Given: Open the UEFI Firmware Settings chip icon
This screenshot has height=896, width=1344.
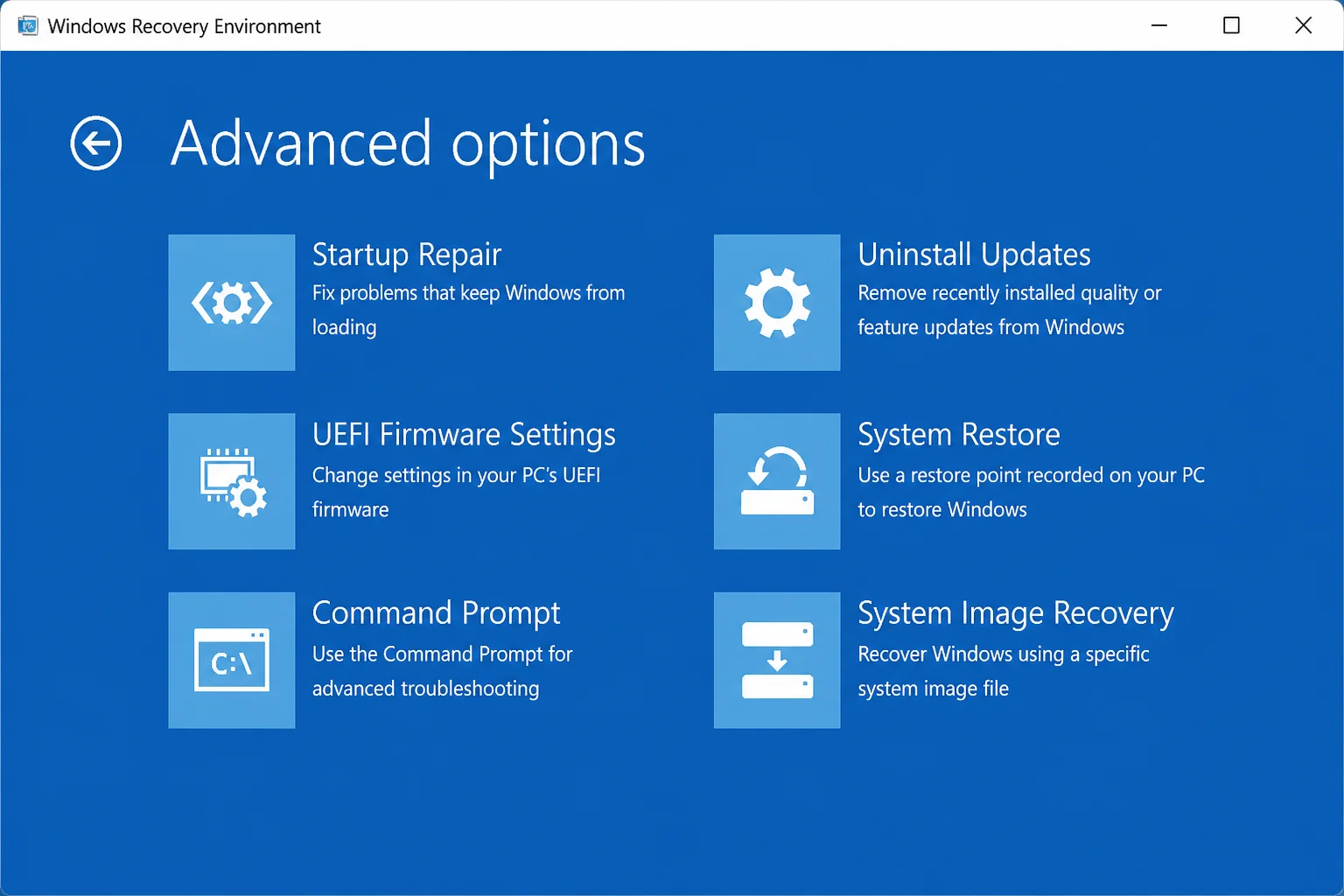Looking at the screenshot, I should [x=232, y=481].
